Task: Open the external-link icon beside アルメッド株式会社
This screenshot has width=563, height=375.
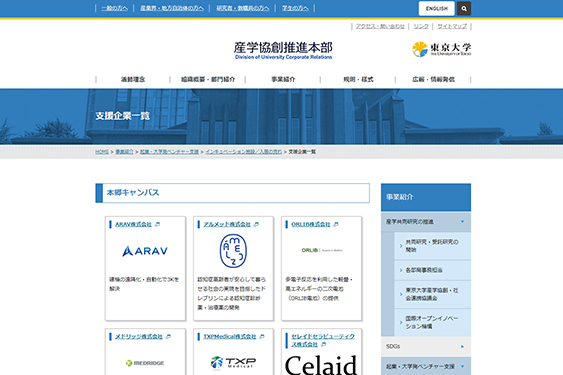Action: (x=256, y=224)
